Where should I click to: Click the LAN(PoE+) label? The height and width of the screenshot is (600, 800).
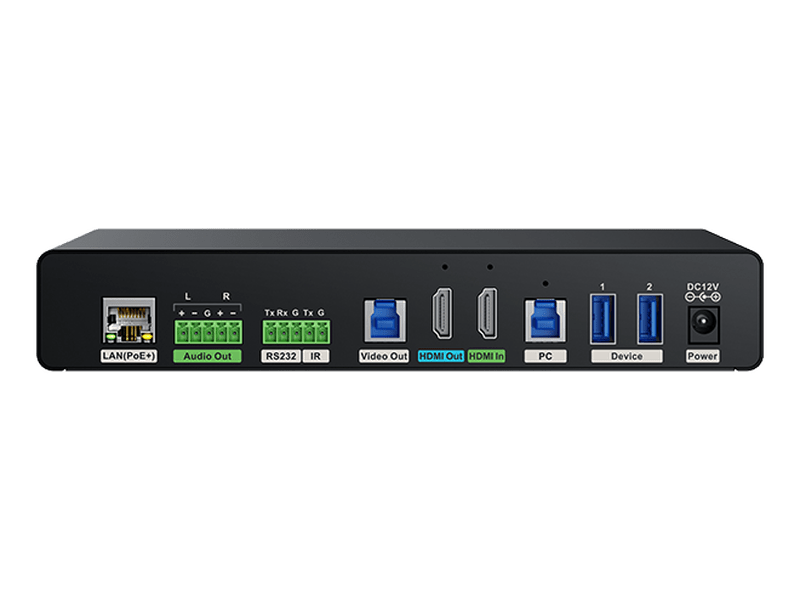129,356
